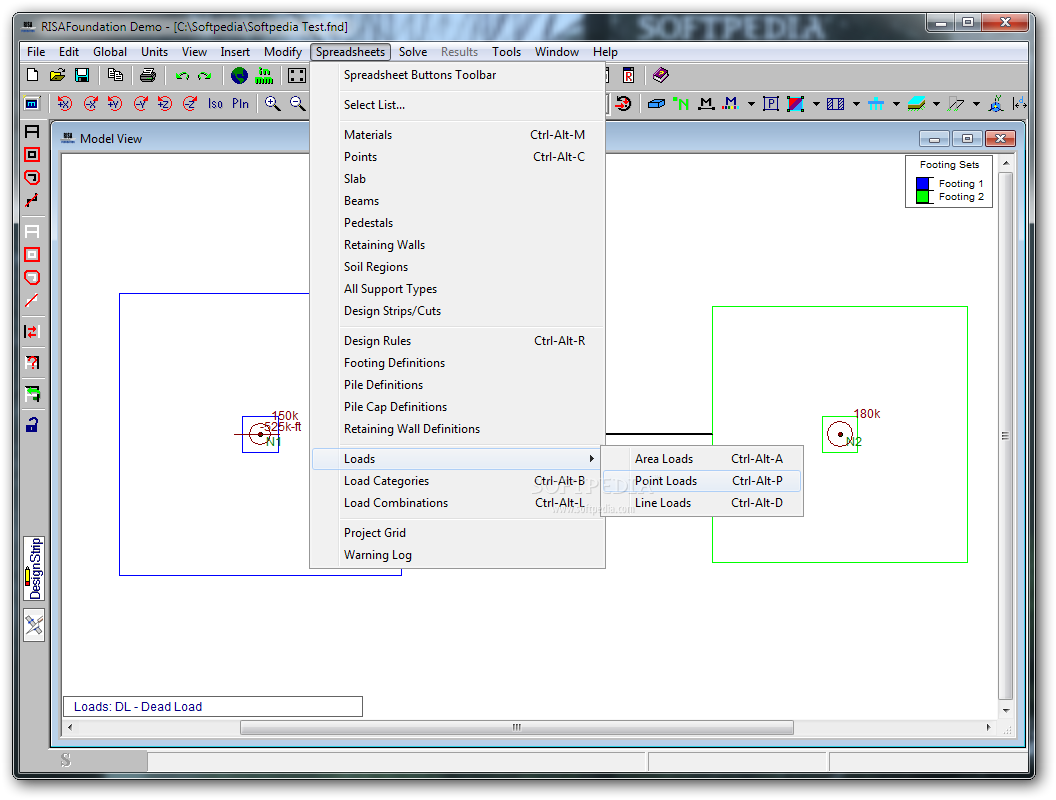Screen dimensions: 1056x800
Task: Rotate the view about +Y
Action: [x=115, y=104]
